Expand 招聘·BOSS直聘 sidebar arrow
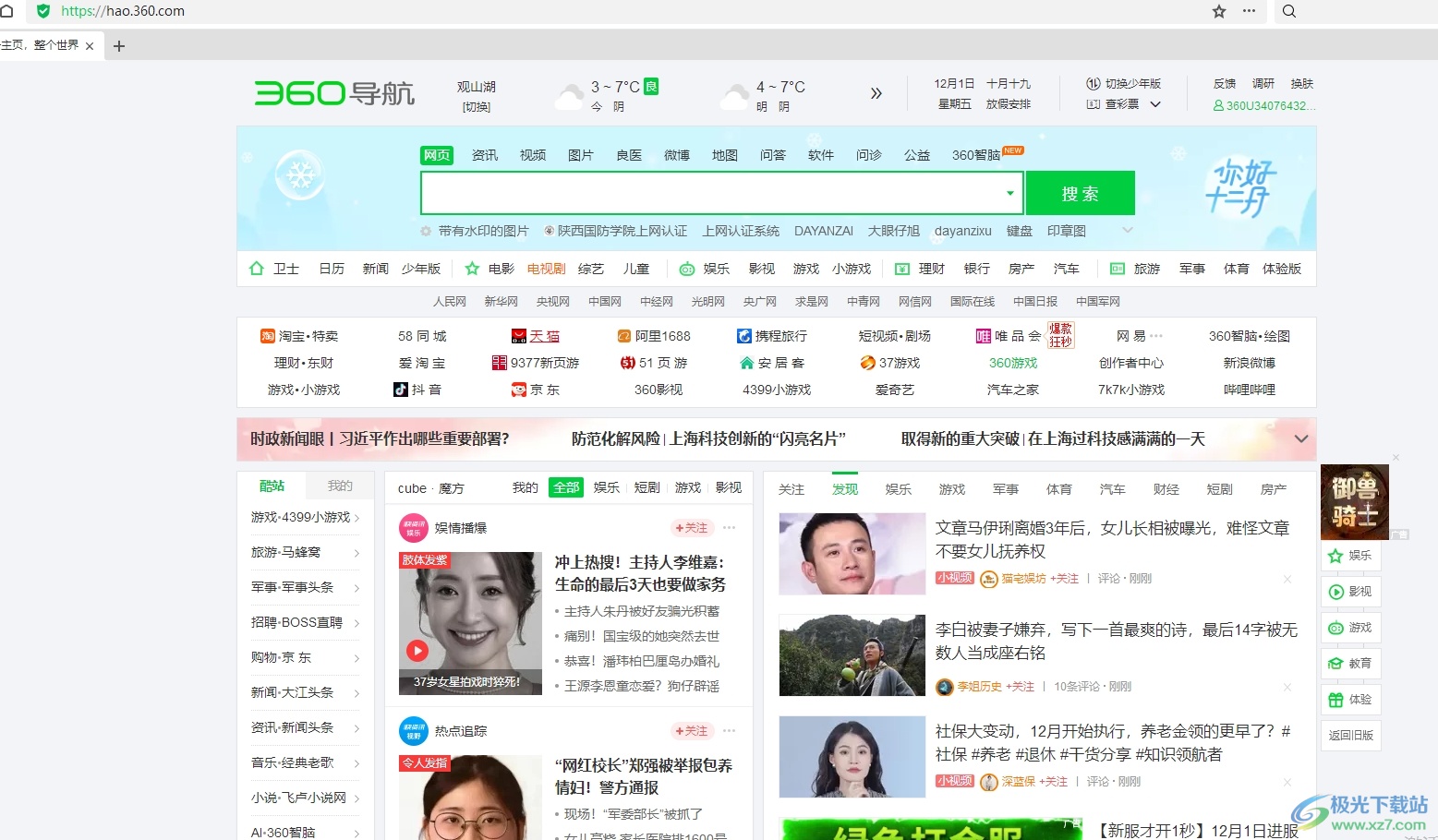 357,623
